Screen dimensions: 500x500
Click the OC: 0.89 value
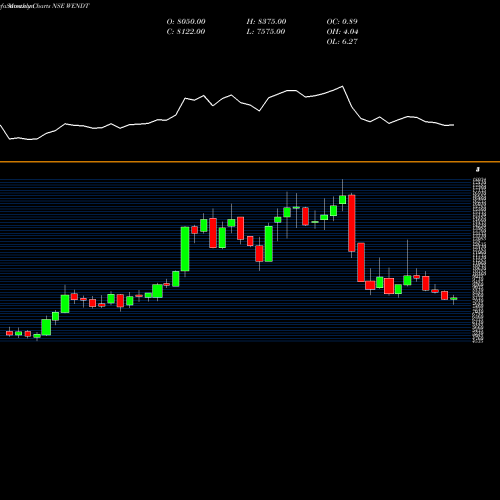tap(342, 22)
